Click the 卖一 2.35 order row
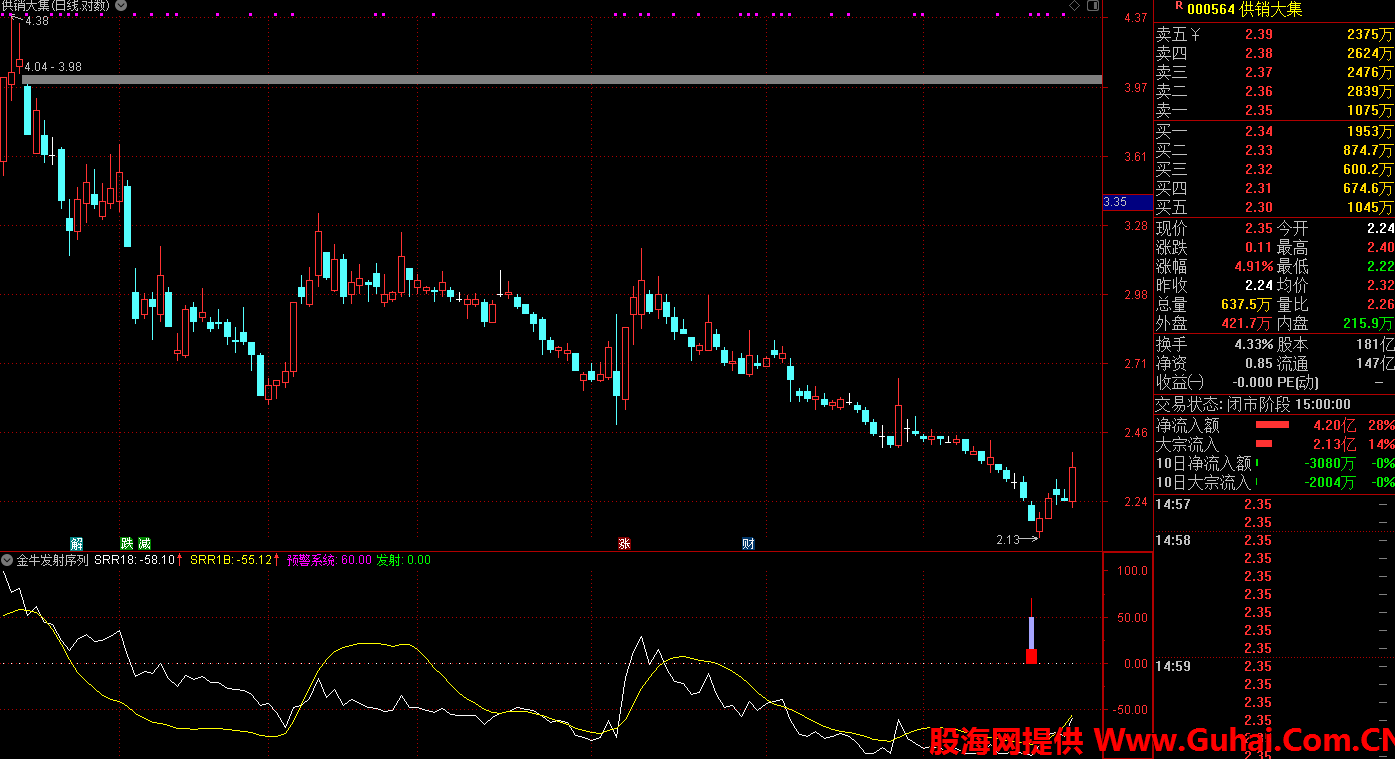The height and width of the screenshot is (759, 1395). [x=1274, y=111]
